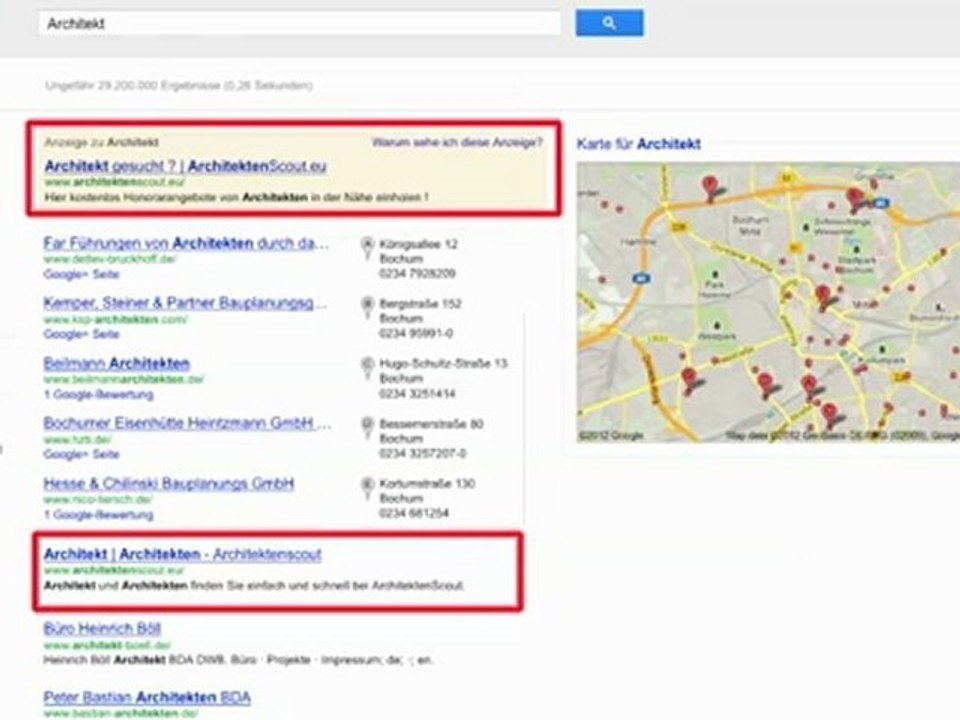Click 'Anzeige zu Architekt' label

(x=102, y=142)
